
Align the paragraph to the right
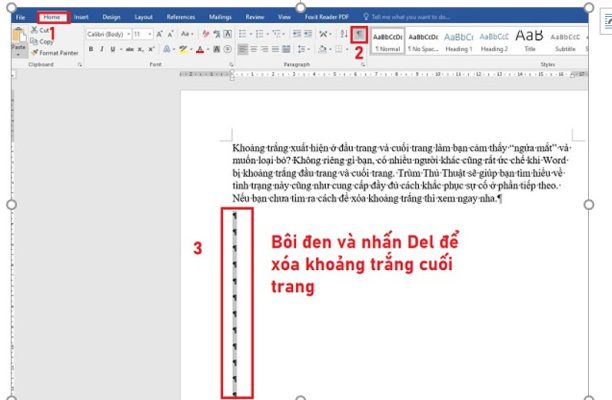click(x=265, y=49)
